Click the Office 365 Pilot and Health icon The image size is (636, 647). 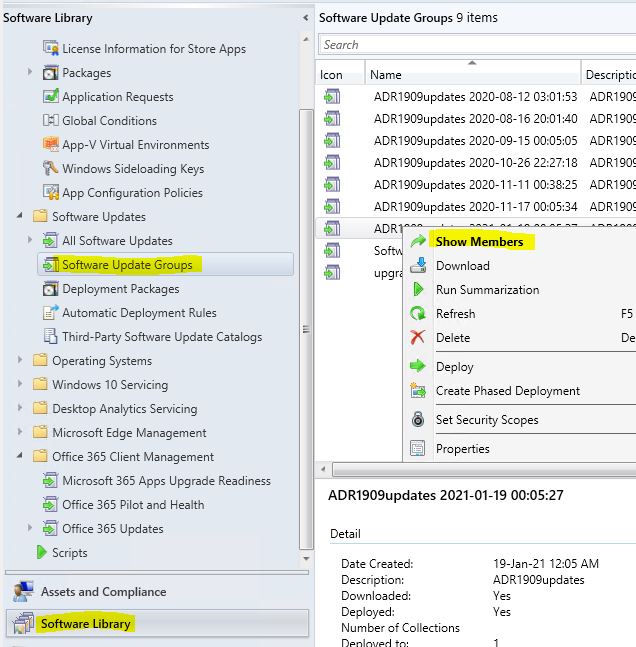[x=50, y=504]
